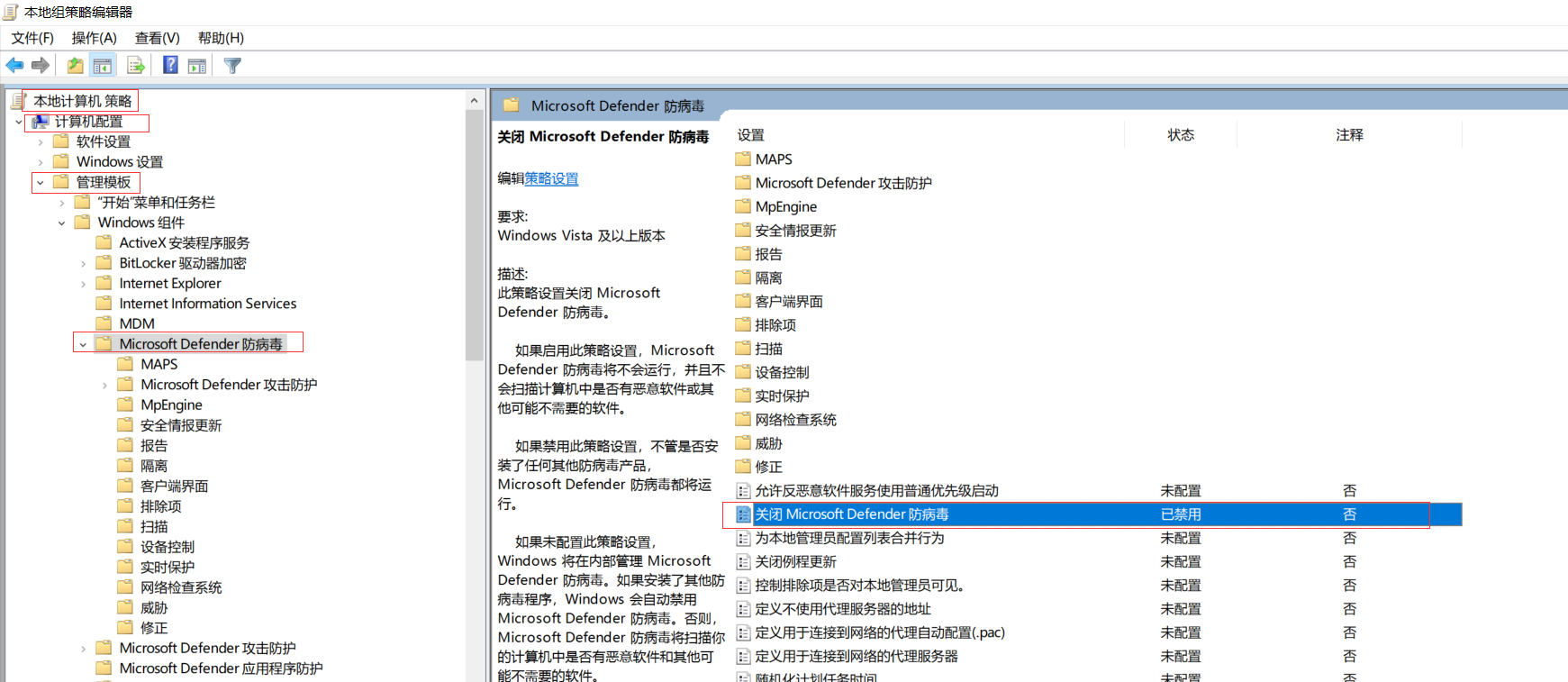Click the policy icon for 允许反恶意软件服务使用普通优先级启动
Viewport: 1568px width, 682px height.
click(x=744, y=491)
